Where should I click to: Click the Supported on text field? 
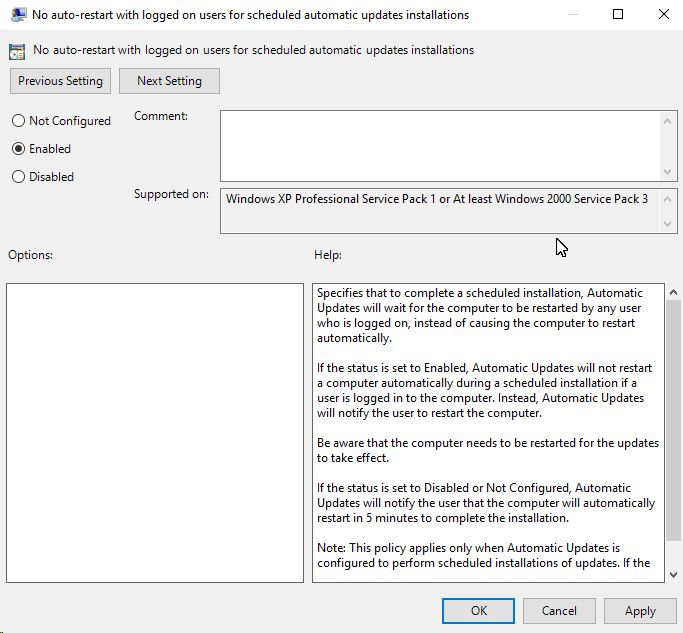coord(440,211)
